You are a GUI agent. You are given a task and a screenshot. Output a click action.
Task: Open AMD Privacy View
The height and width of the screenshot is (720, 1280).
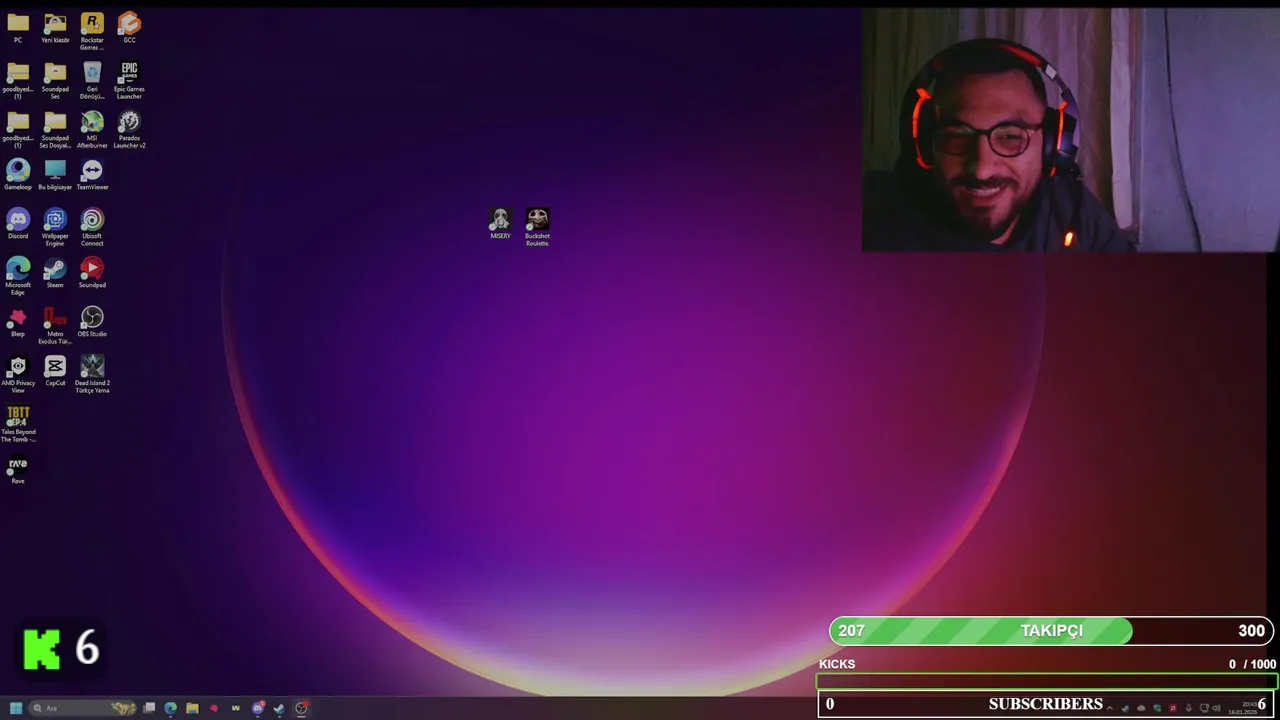[18, 374]
